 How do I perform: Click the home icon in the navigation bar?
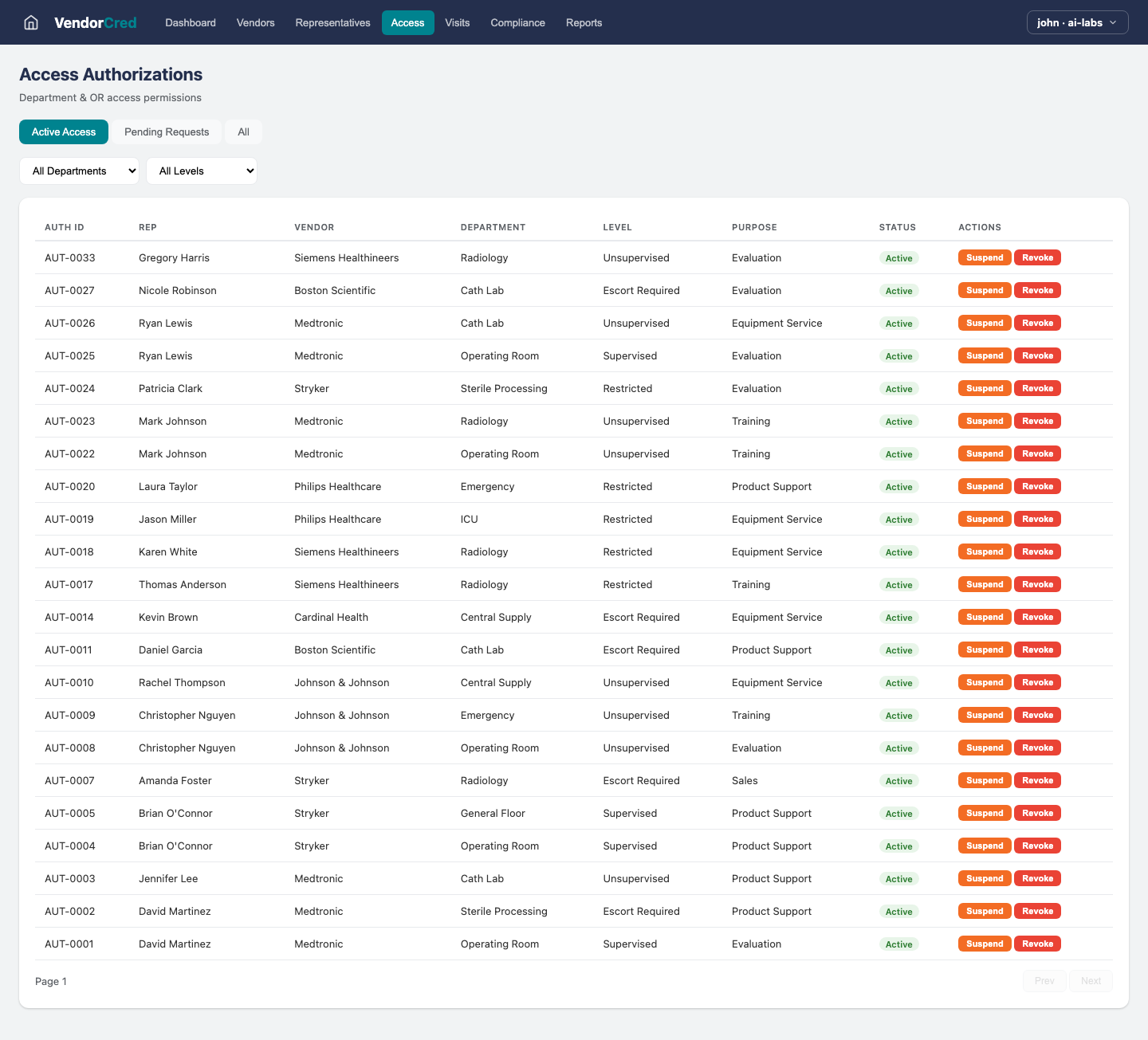pyautogui.click(x=30, y=22)
